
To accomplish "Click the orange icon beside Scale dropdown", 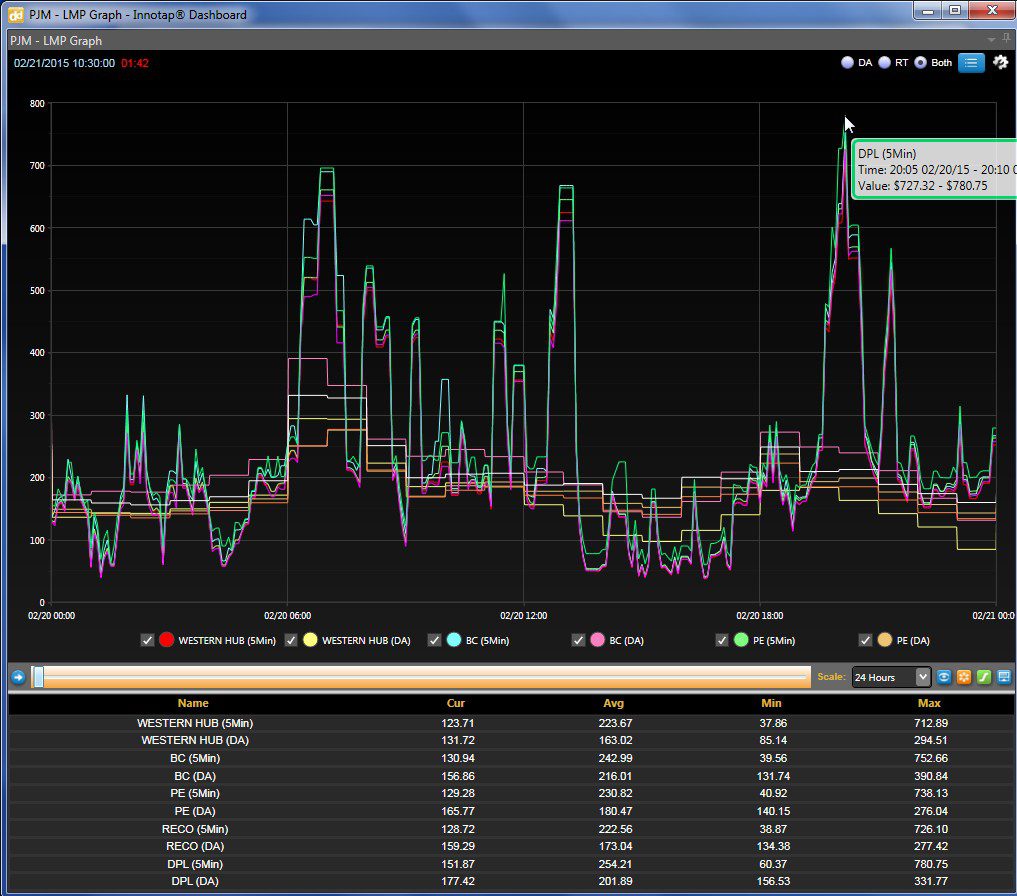I will [964, 677].
